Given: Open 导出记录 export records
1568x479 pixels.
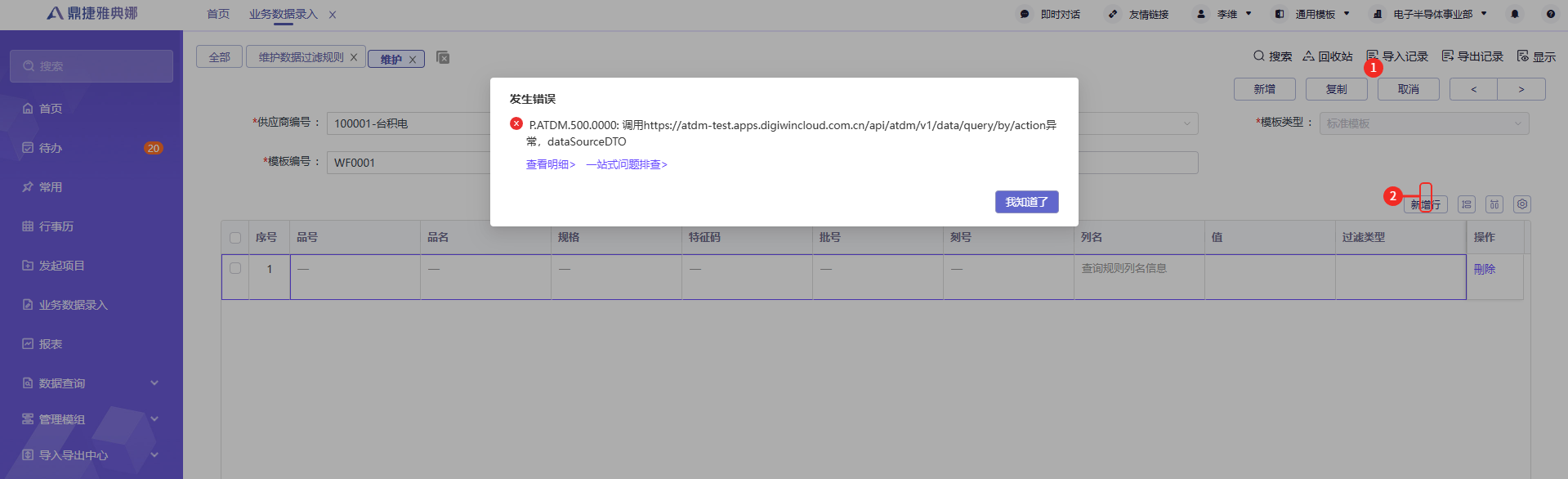Looking at the screenshot, I should [x=1472, y=56].
